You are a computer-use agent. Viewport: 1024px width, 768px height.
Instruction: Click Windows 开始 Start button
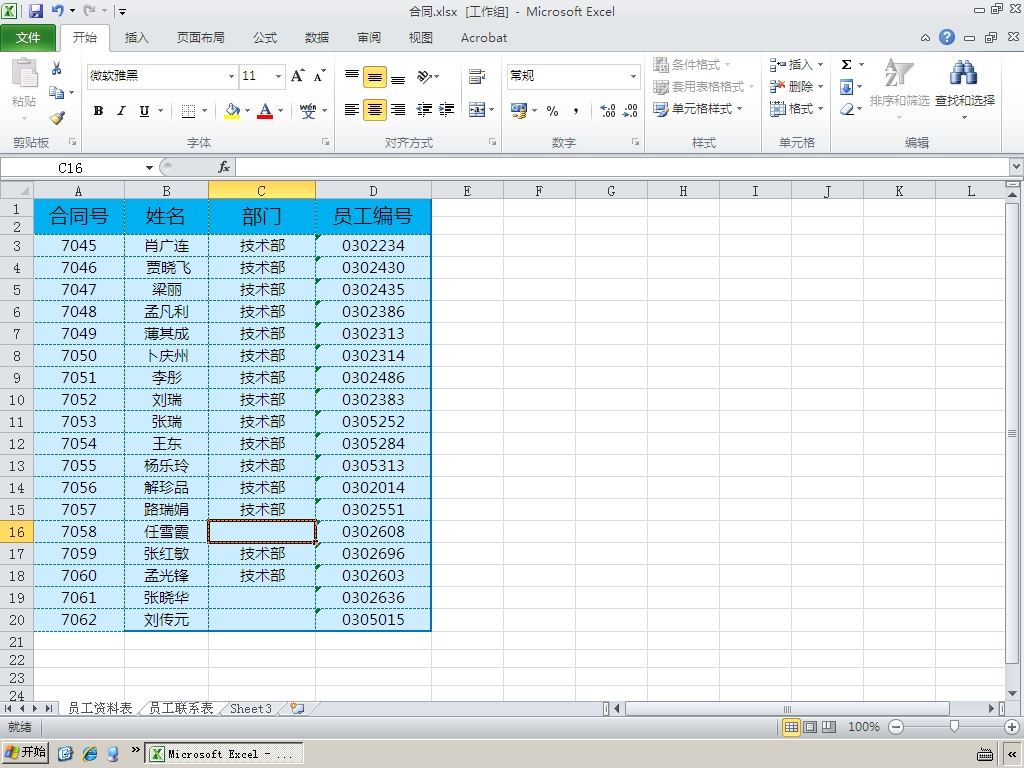click(x=26, y=752)
